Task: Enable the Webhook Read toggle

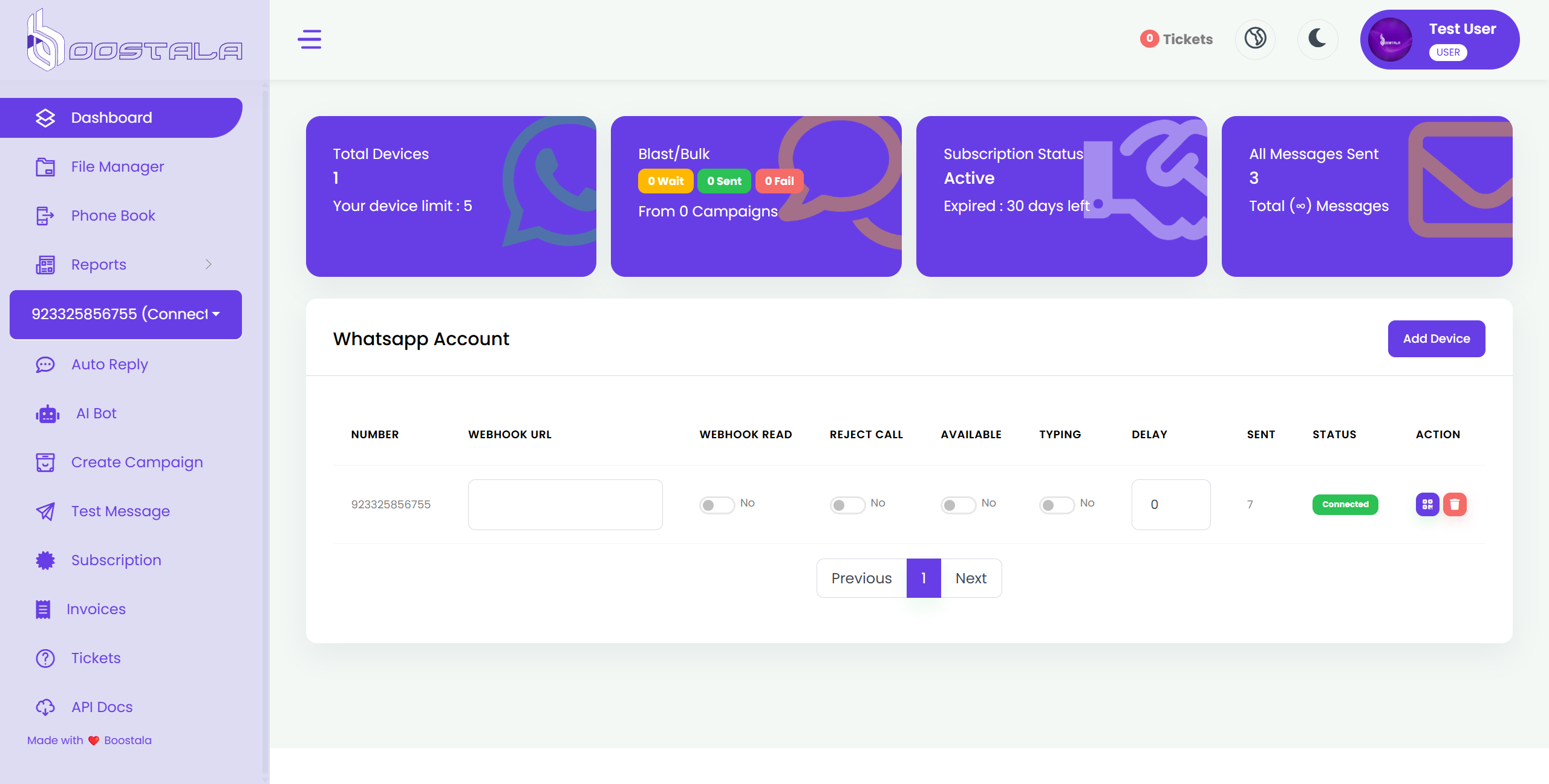Action: coord(716,505)
